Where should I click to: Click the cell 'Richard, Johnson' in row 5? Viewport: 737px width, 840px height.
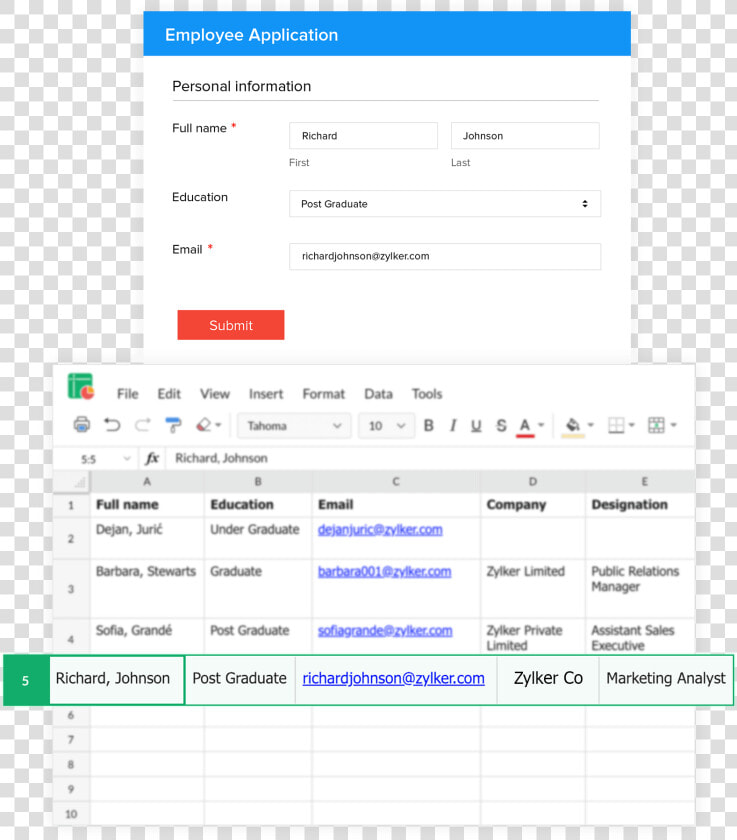point(117,679)
